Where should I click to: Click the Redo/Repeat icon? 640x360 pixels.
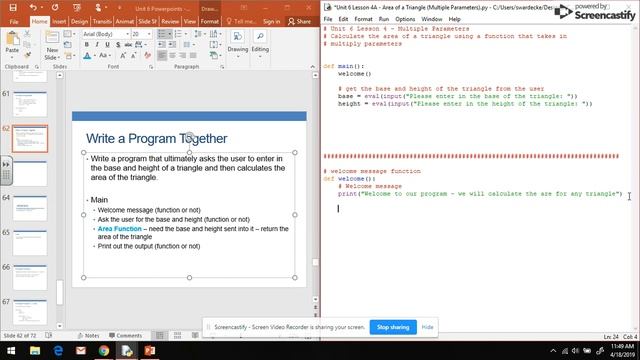[x=55, y=8]
